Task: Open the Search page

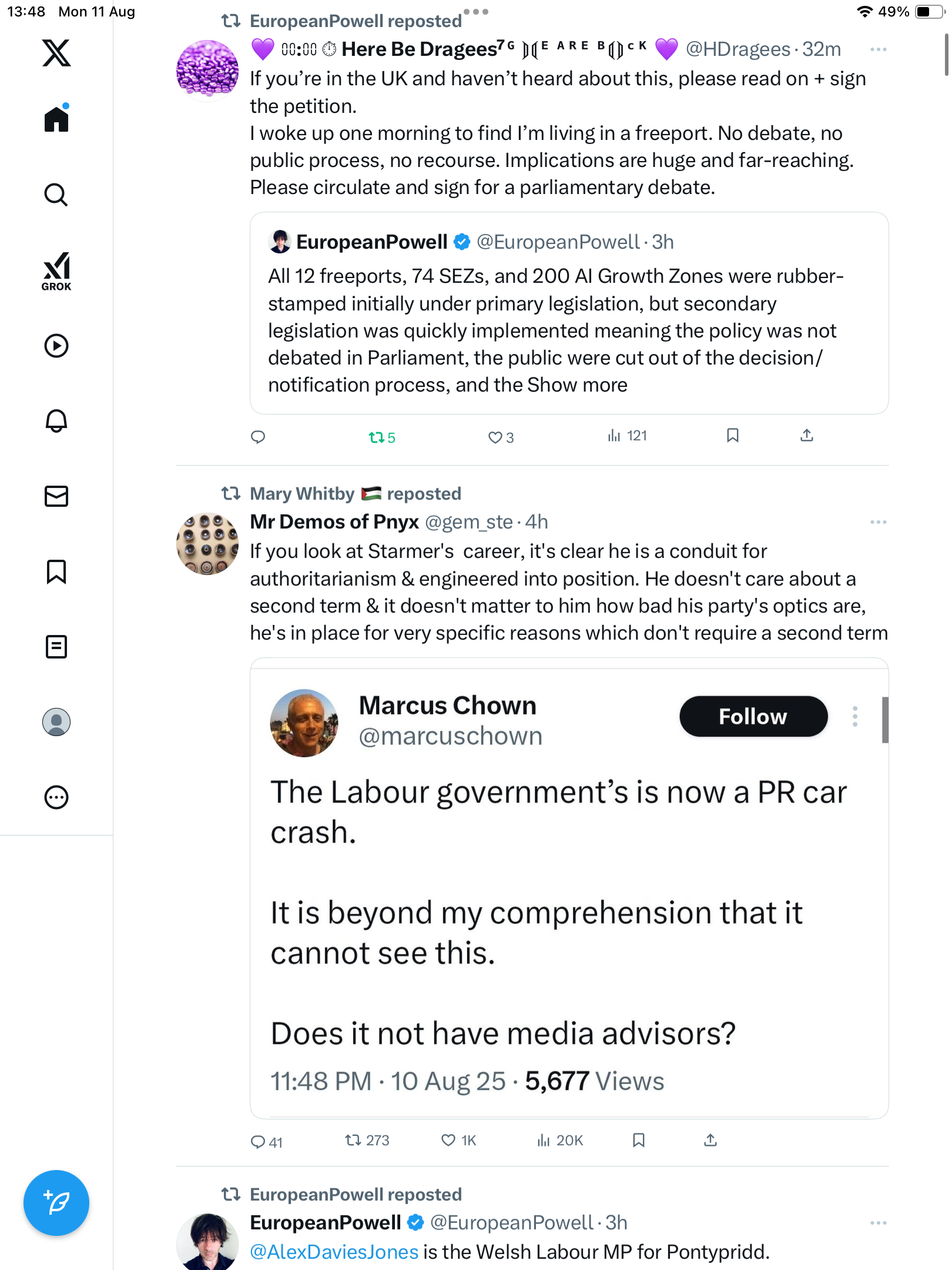Action: (56, 195)
